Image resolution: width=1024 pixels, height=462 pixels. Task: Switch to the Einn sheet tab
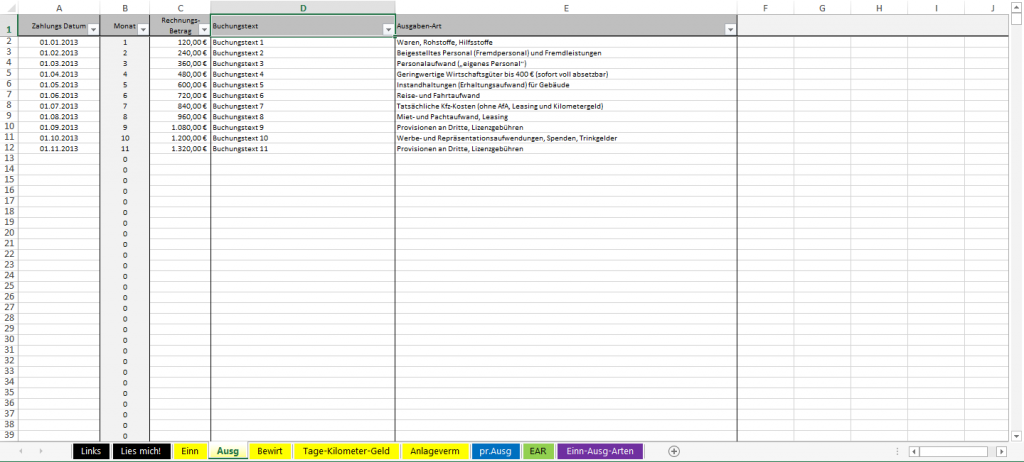189,451
